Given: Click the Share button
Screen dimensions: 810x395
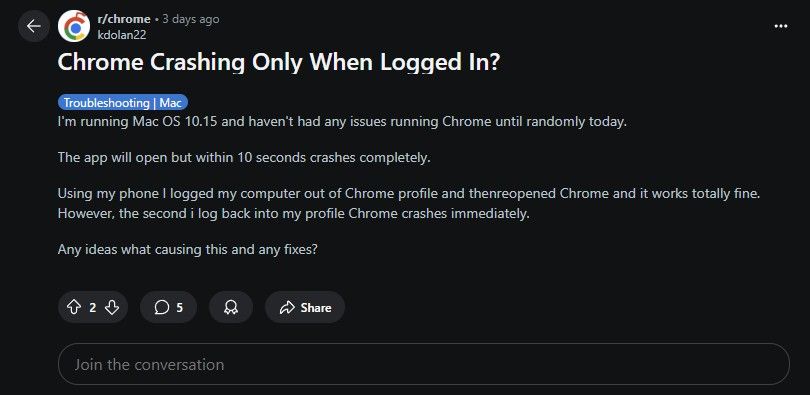Looking at the screenshot, I should [x=305, y=307].
